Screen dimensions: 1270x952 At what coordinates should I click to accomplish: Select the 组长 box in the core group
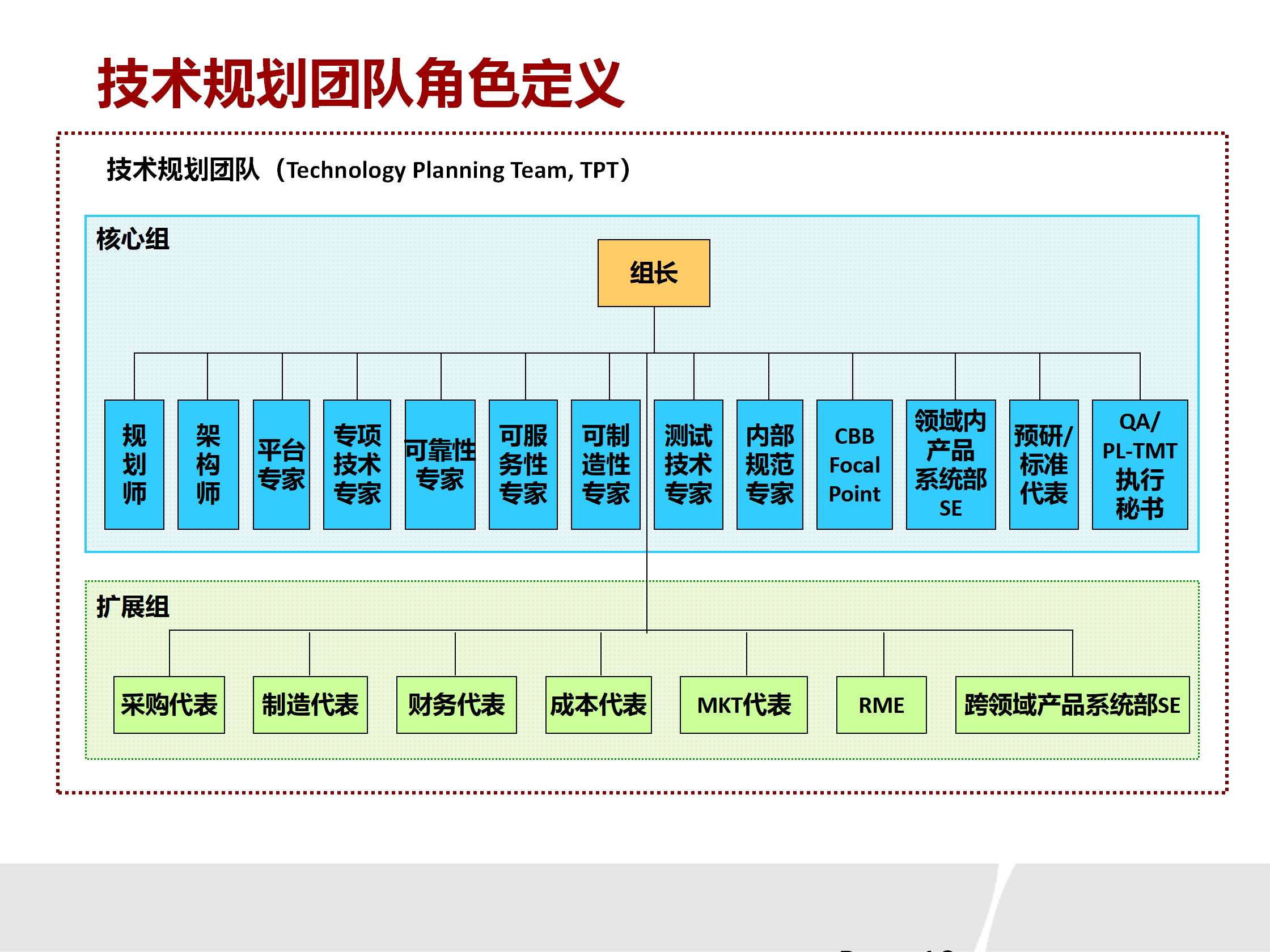653,274
